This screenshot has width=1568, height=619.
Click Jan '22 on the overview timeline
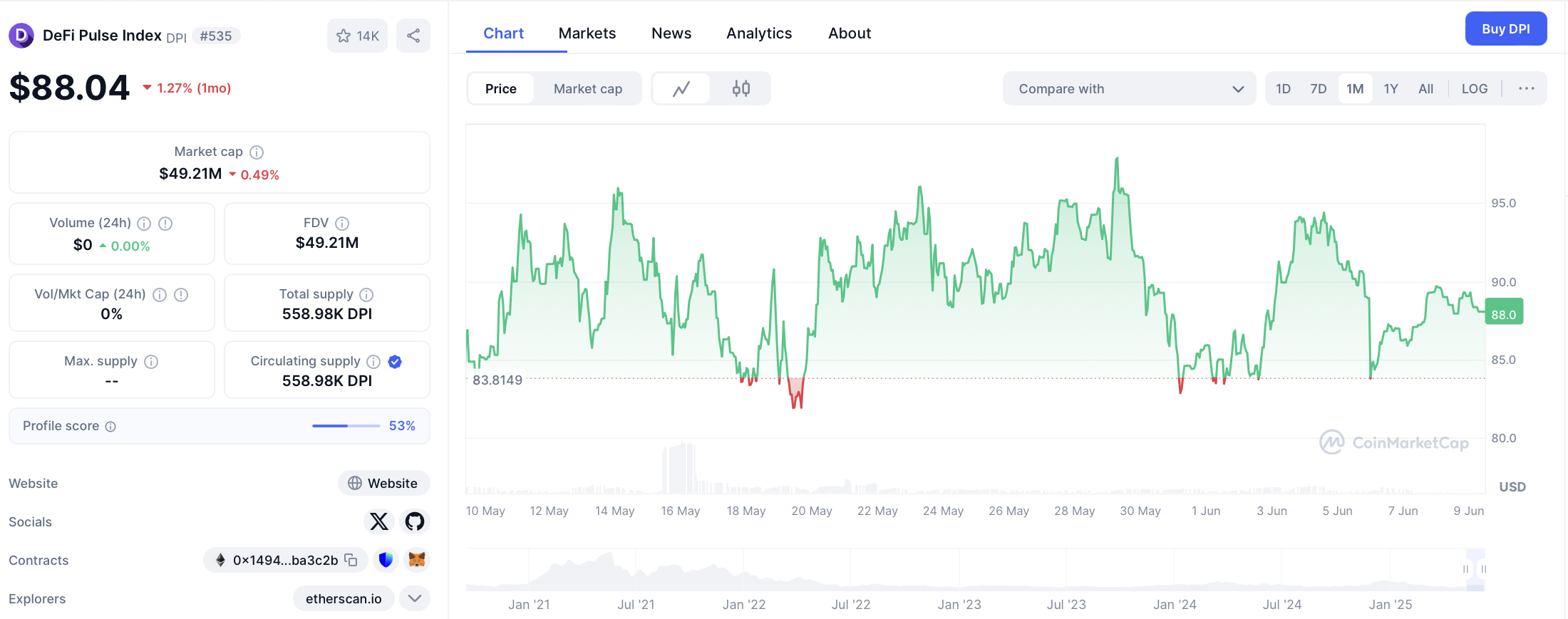(744, 605)
